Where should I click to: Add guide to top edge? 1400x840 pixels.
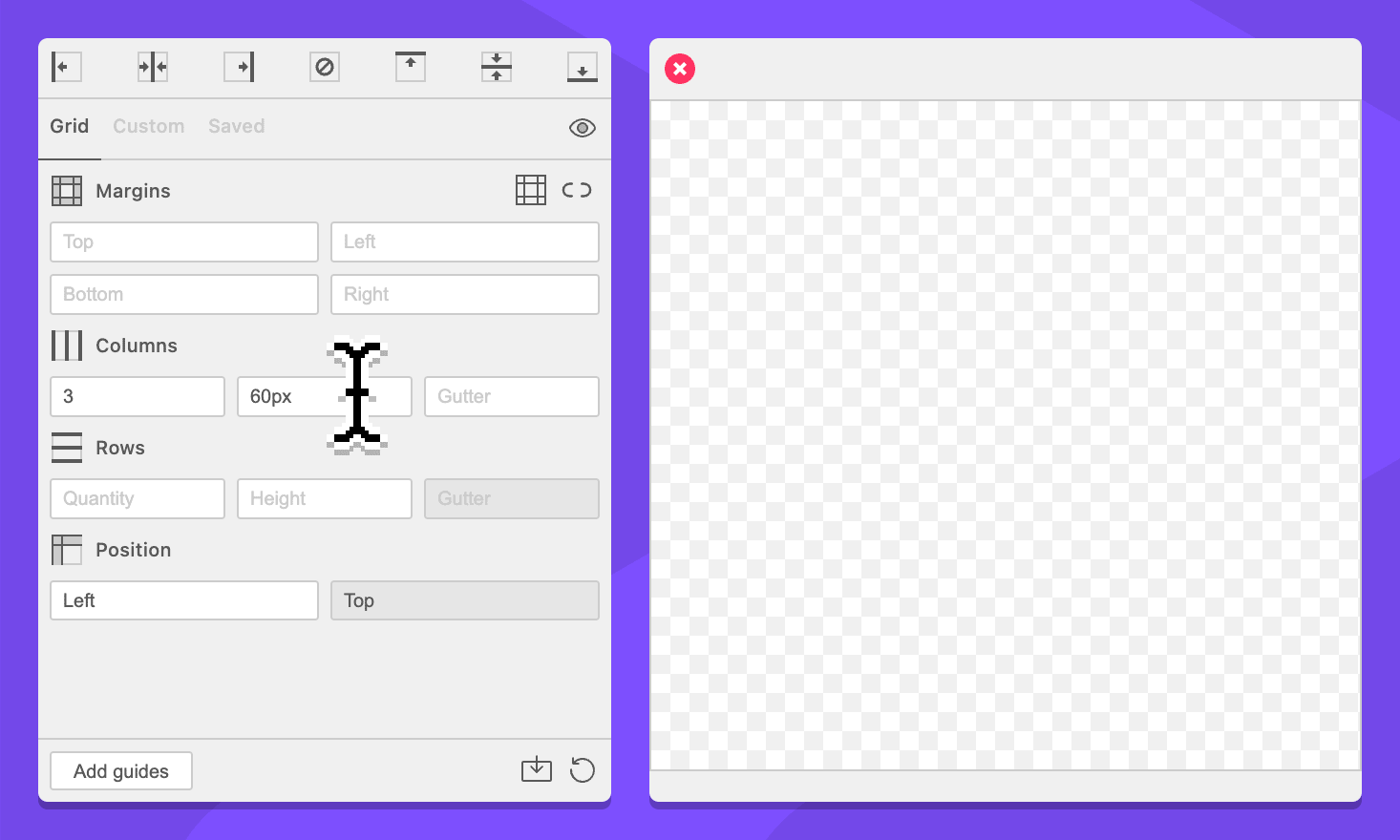411,67
